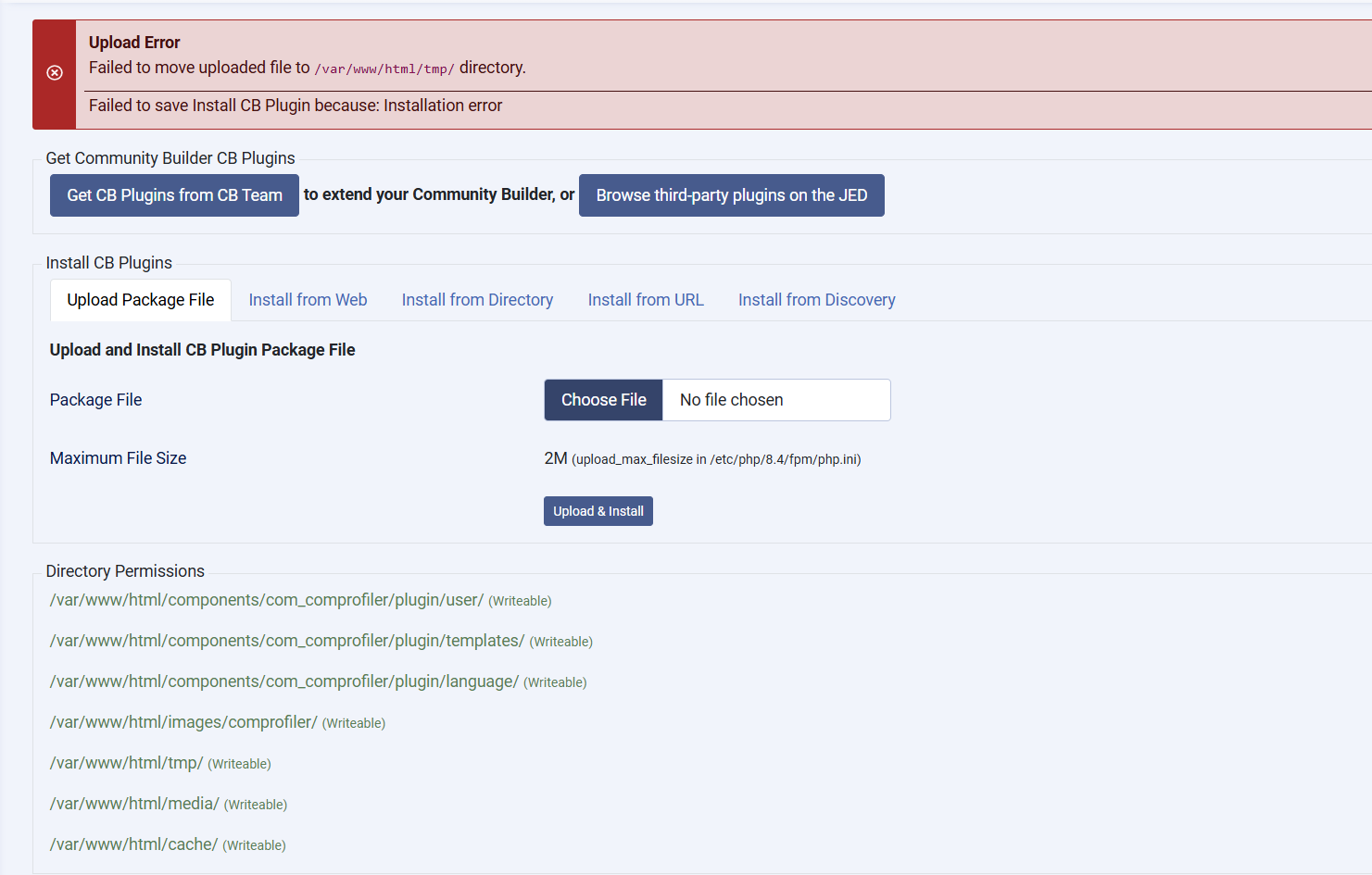
Task: Click the /var/www/html/cache/ directory path
Action: tap(133, 844)
